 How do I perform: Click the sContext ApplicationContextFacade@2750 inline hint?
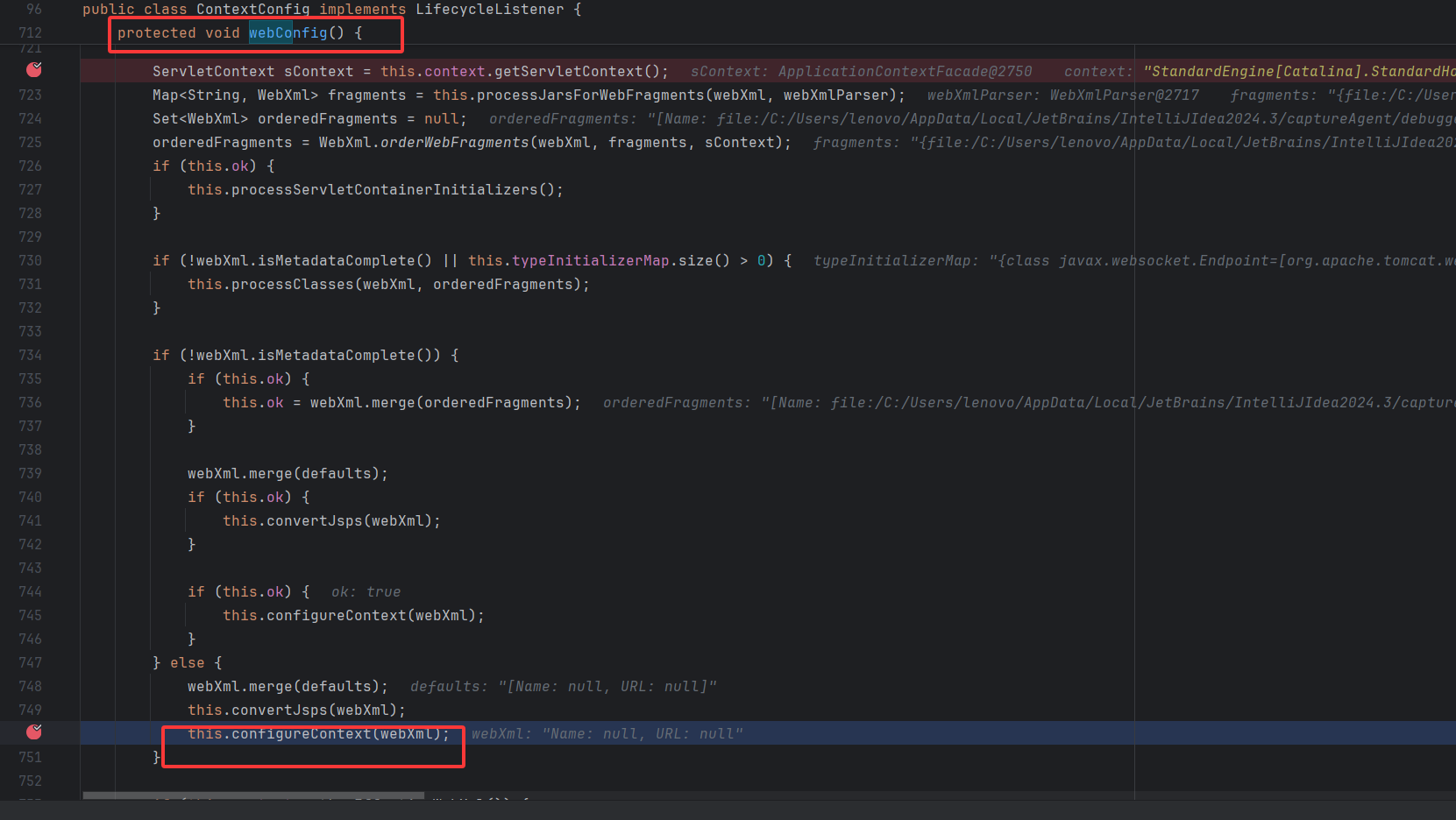coord(861,72)
